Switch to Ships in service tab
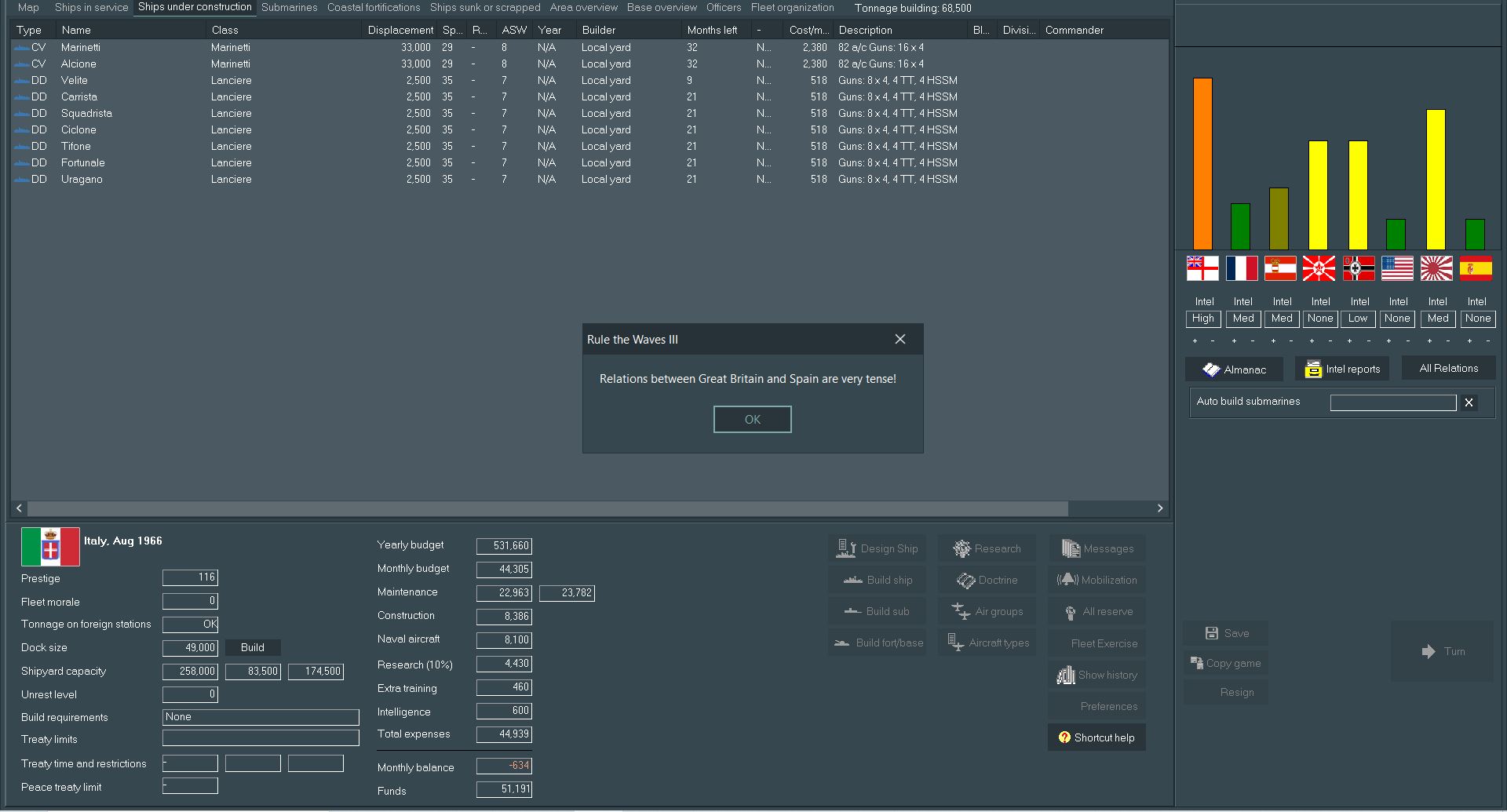Viewport: 1507px width, 812px height. coord(91,7)
